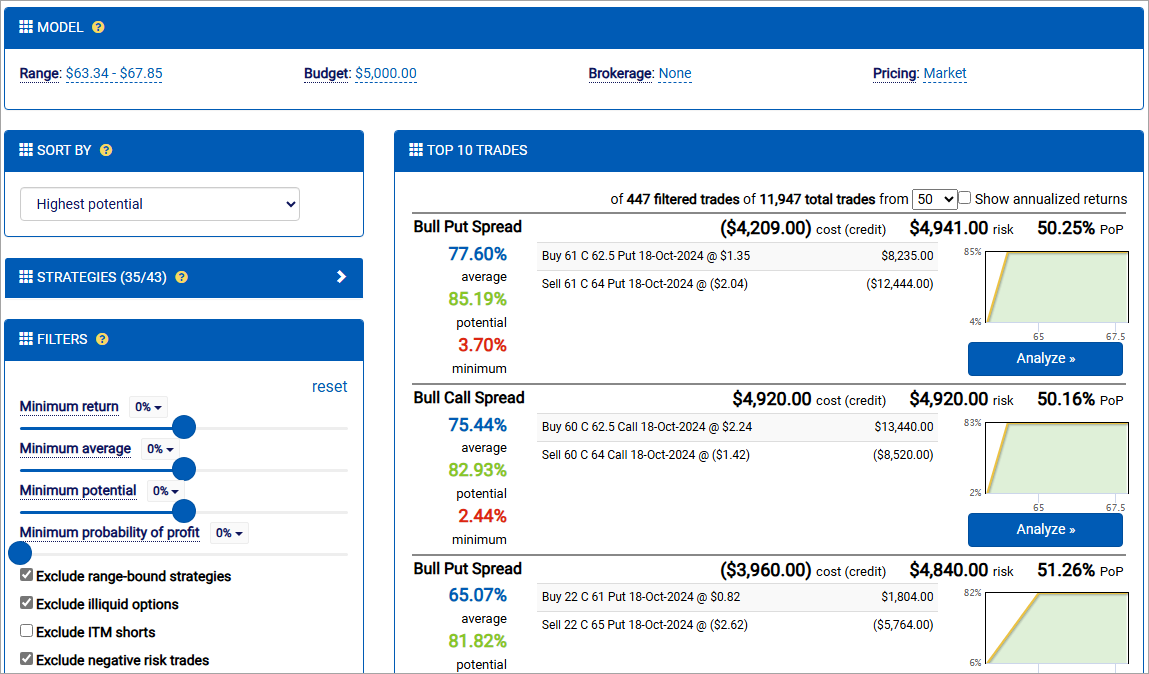The image size is (1149, 674).
Task: Click the Budget value $5,000.00
Action: pyautogui.click(x=385, y=73)
